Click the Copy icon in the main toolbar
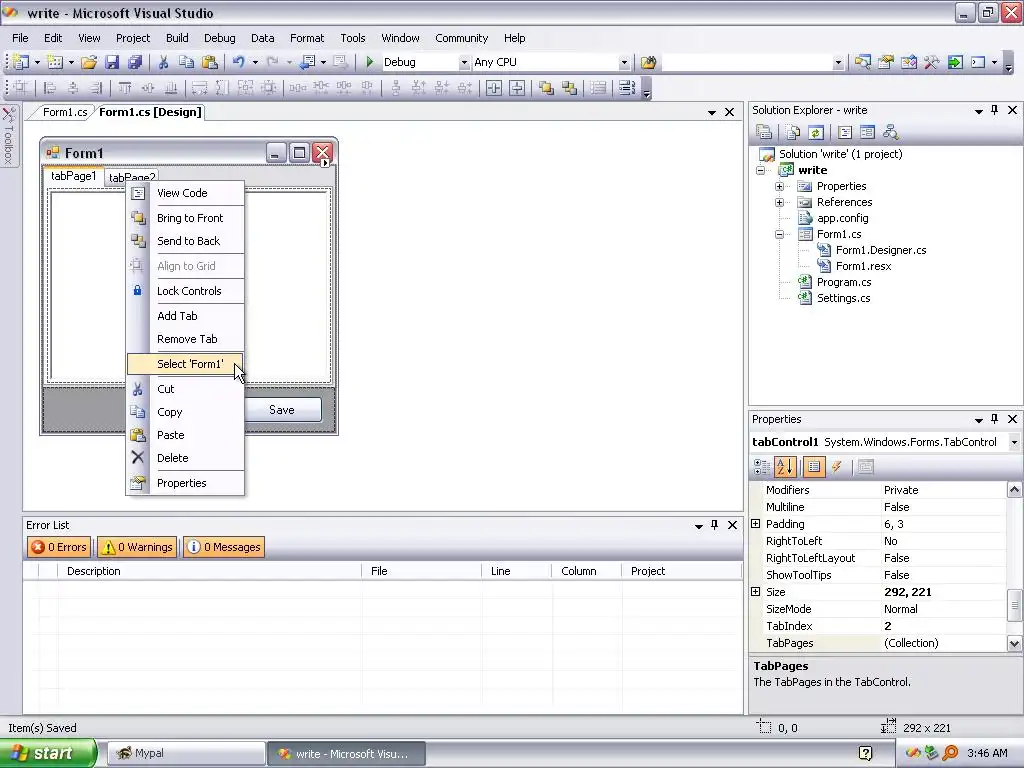The width and height of the screenshot is (1024, 768). (186, 62)
